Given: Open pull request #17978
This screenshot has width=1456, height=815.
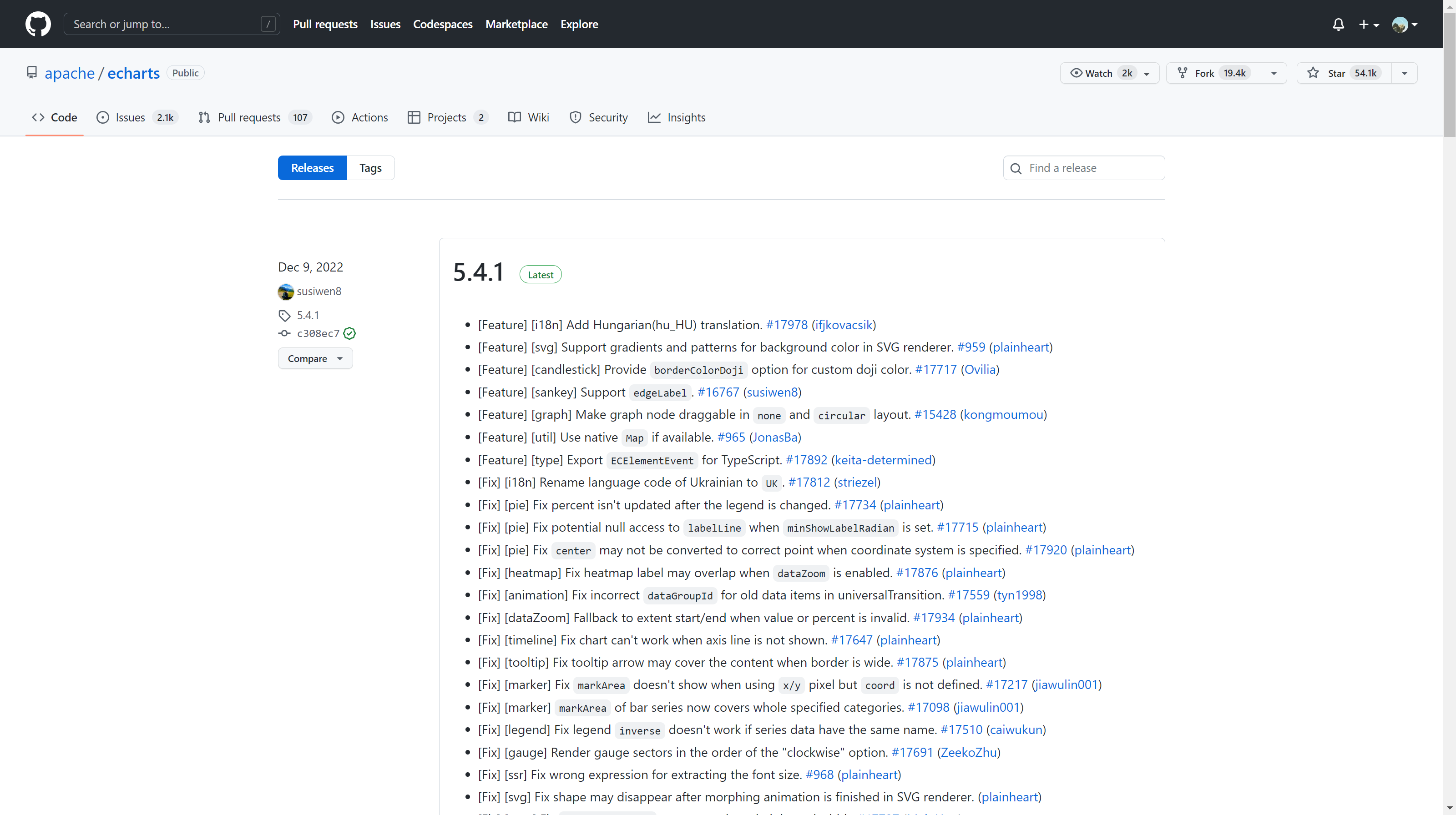Looking at the screenshot, I should point(787,325).
